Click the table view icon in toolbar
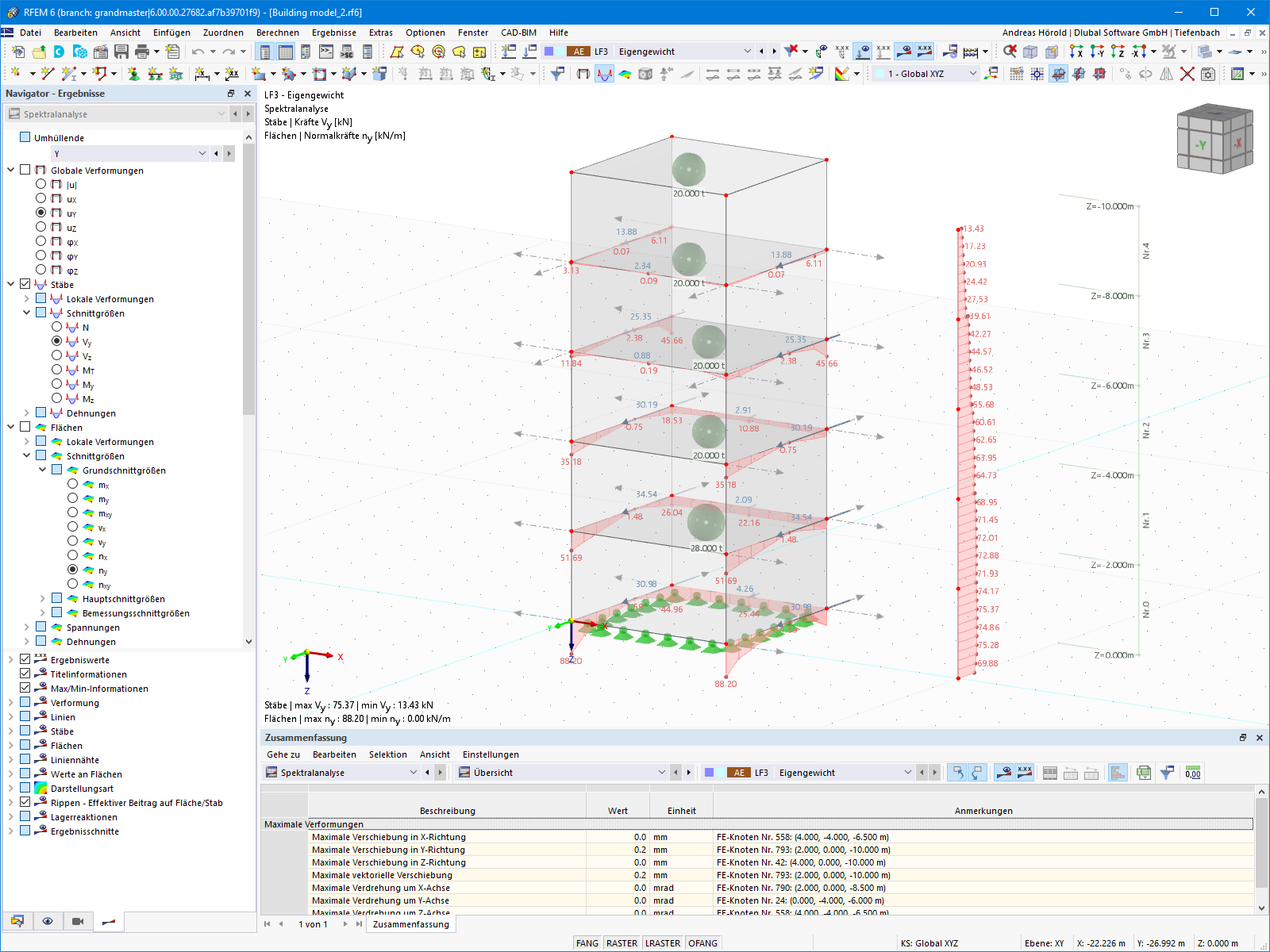Viewport: 1270px width, 952px height. [x=285, y=52]
